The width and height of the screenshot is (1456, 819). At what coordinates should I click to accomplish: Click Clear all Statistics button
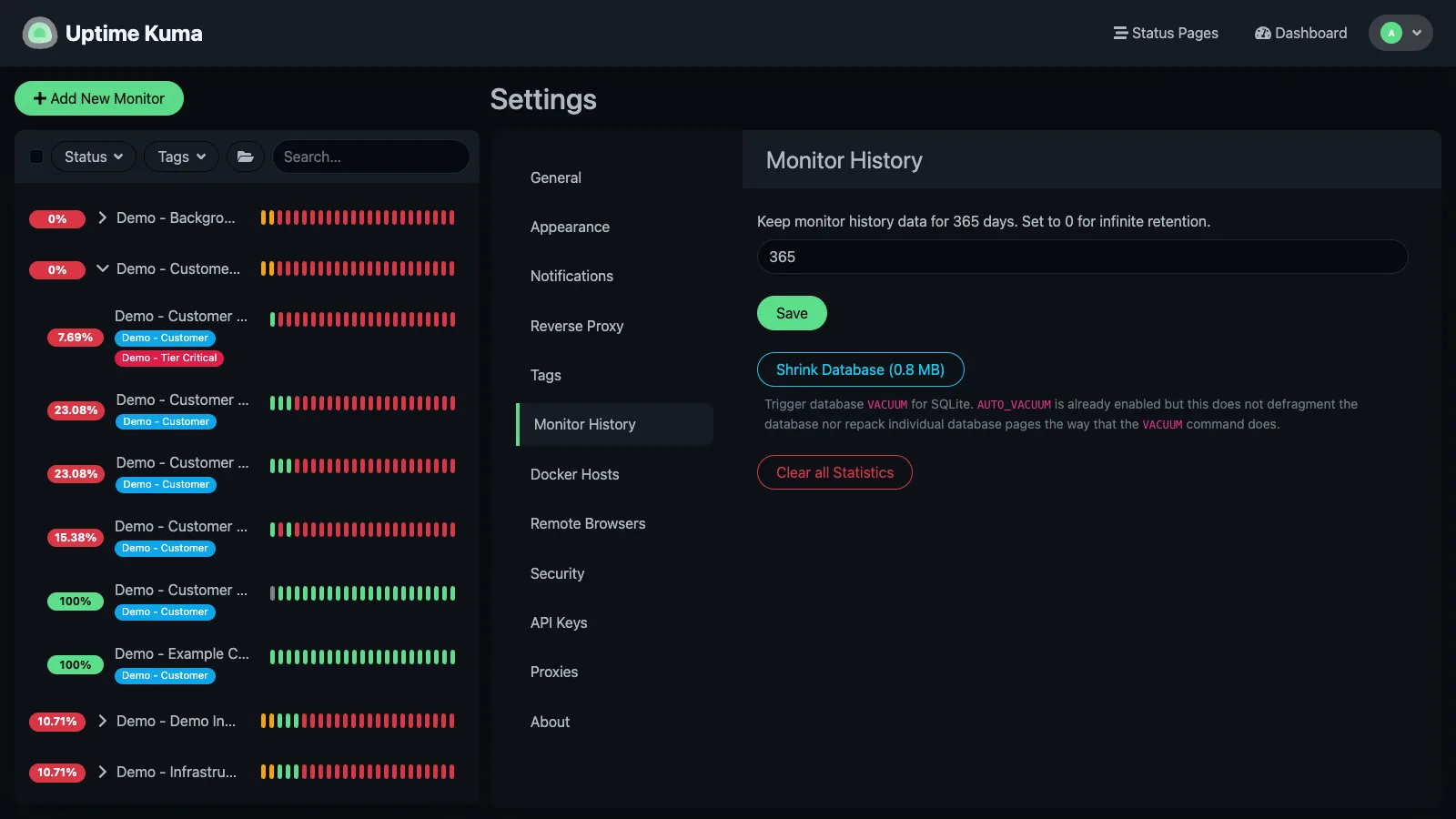pyautogui.click(x=834, y=472)
